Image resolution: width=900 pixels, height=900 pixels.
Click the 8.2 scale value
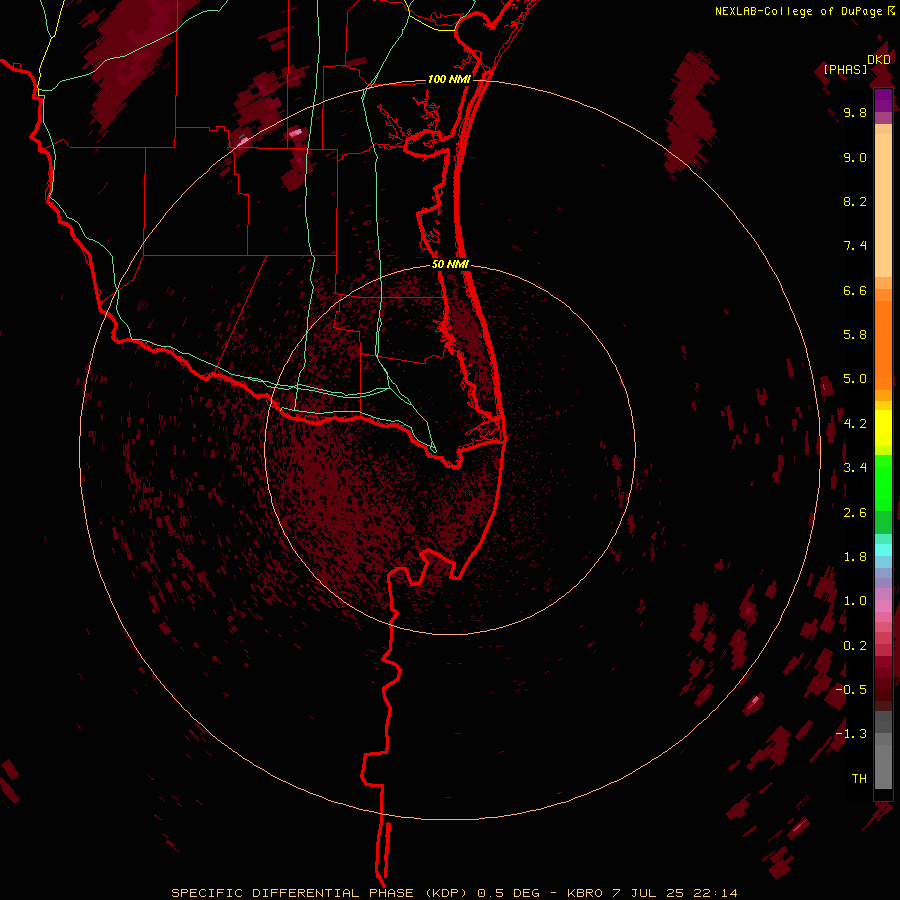[855, 201]
